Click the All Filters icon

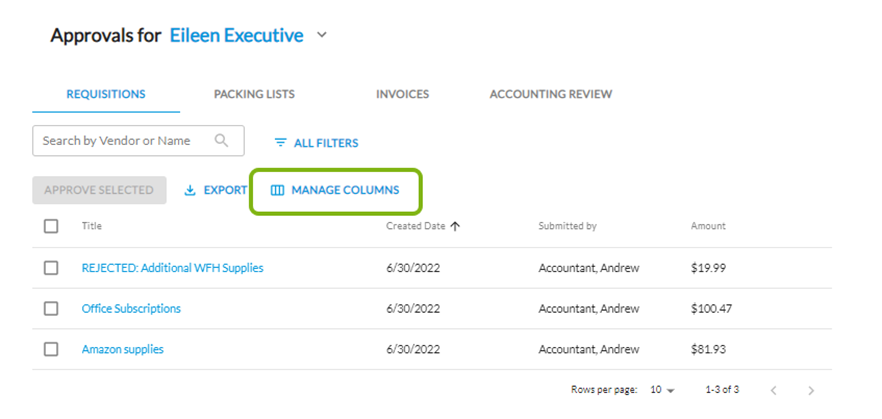click(x=281, y=143)
